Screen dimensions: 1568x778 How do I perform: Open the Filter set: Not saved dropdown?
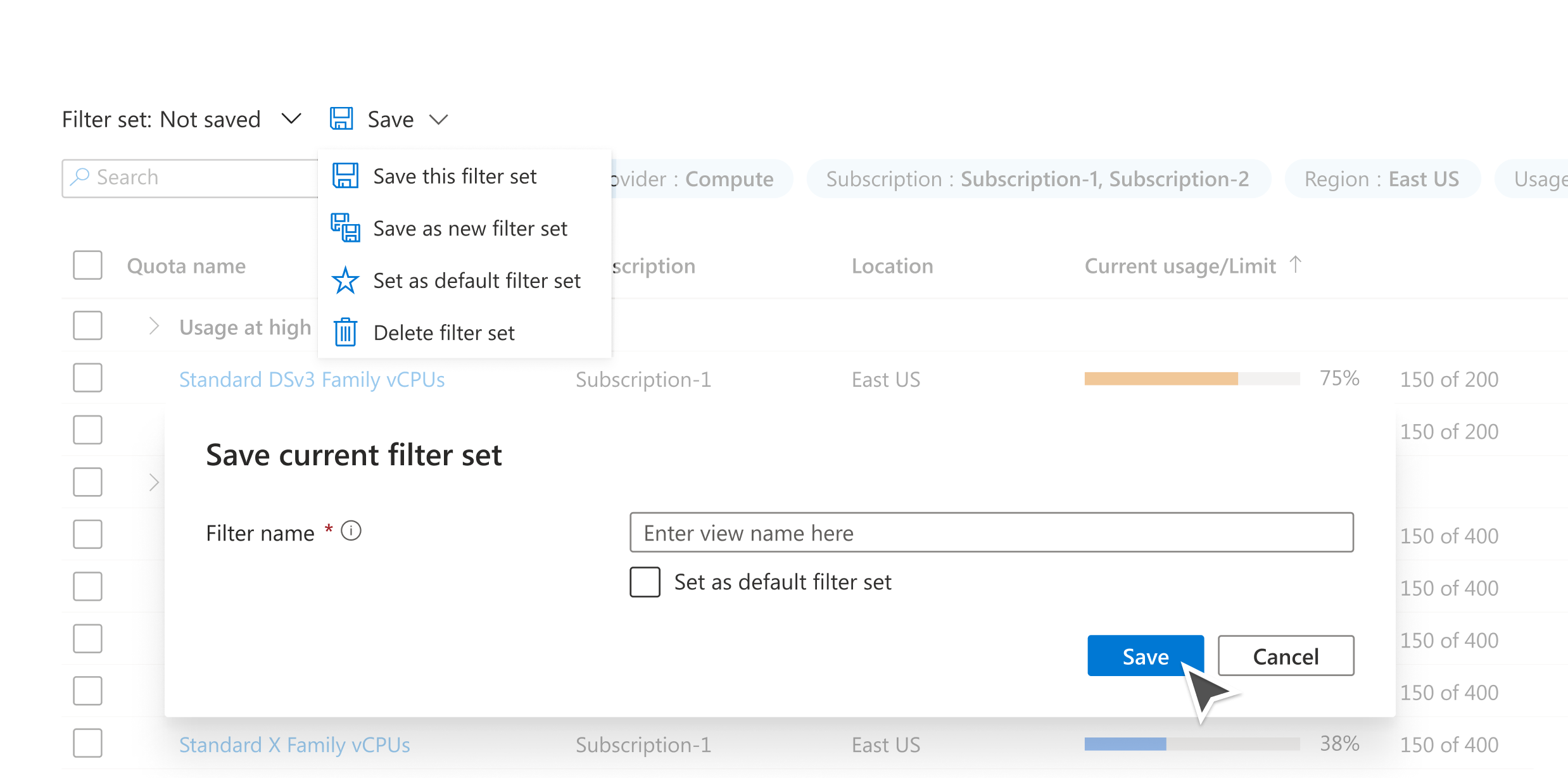pyautogui.click(x=291, y=118)
